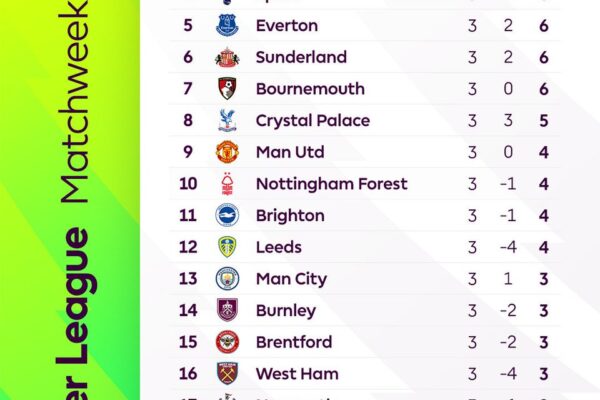The image size is (600, 400).
Task: Click the Brentford team name
Action: (x=293, y=342)
